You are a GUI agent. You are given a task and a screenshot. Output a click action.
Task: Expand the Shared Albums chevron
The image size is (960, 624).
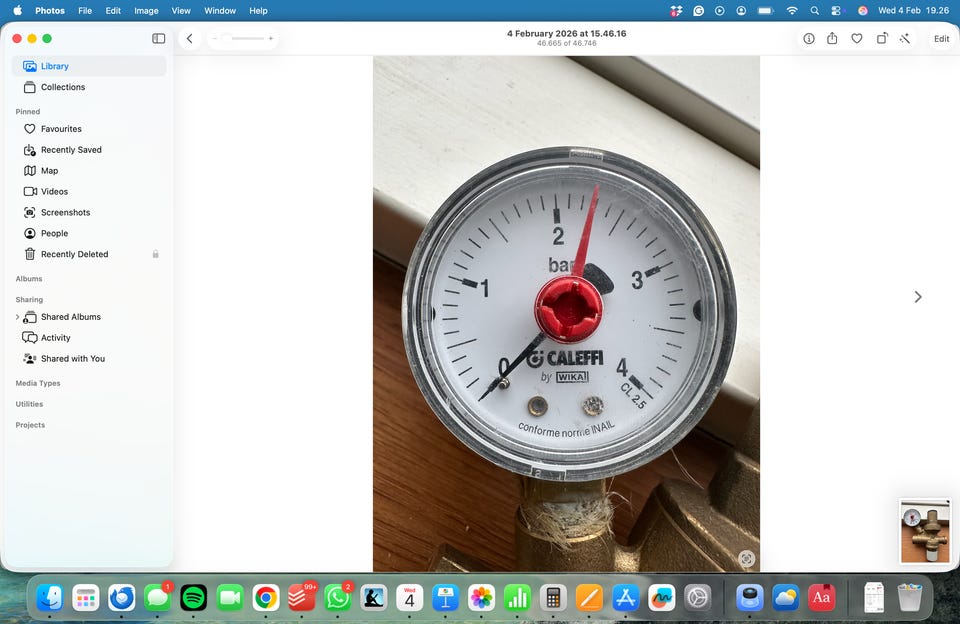pyautogui.click(x=17, y=317)
